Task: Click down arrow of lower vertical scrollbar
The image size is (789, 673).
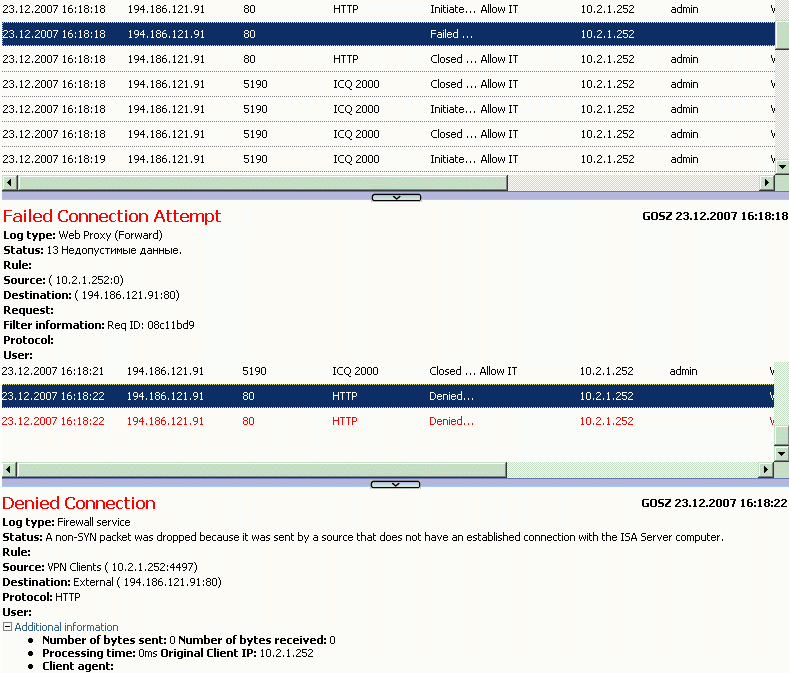Action: click(782, 453)
